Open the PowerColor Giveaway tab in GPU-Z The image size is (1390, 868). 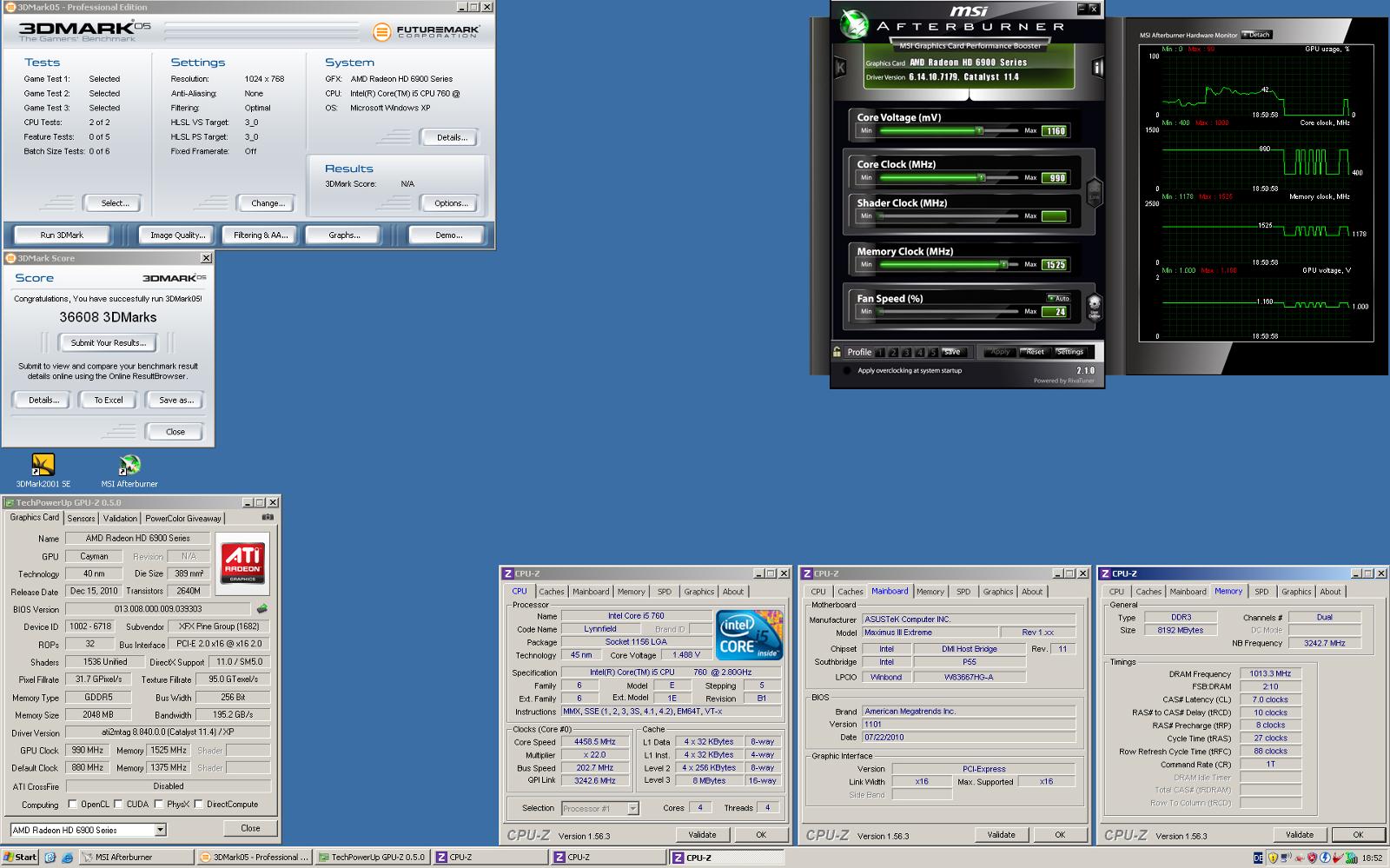tap(183, 518)
